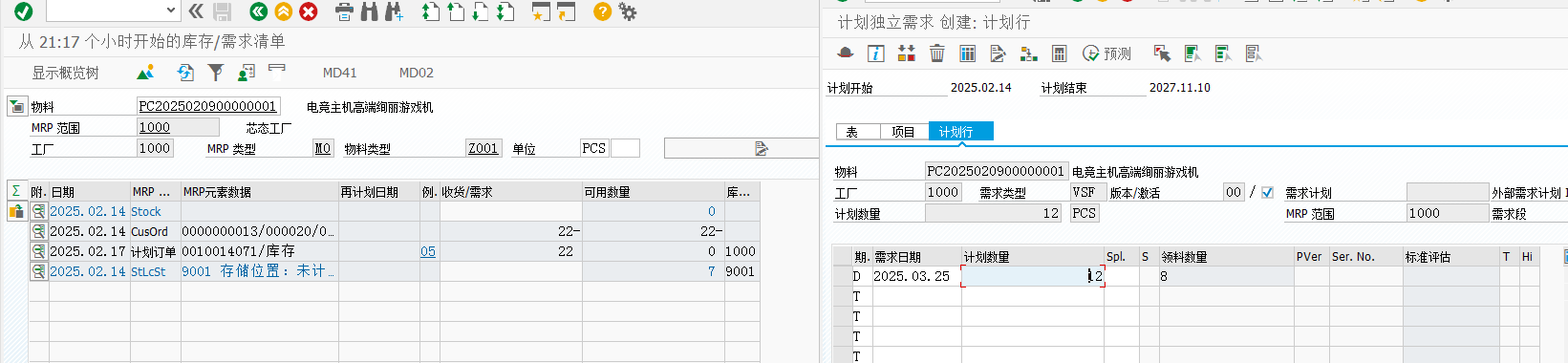This screenshot has width=1568, height=363.
Task: Click exception message link 05
Action: click(x=428, y=251)
